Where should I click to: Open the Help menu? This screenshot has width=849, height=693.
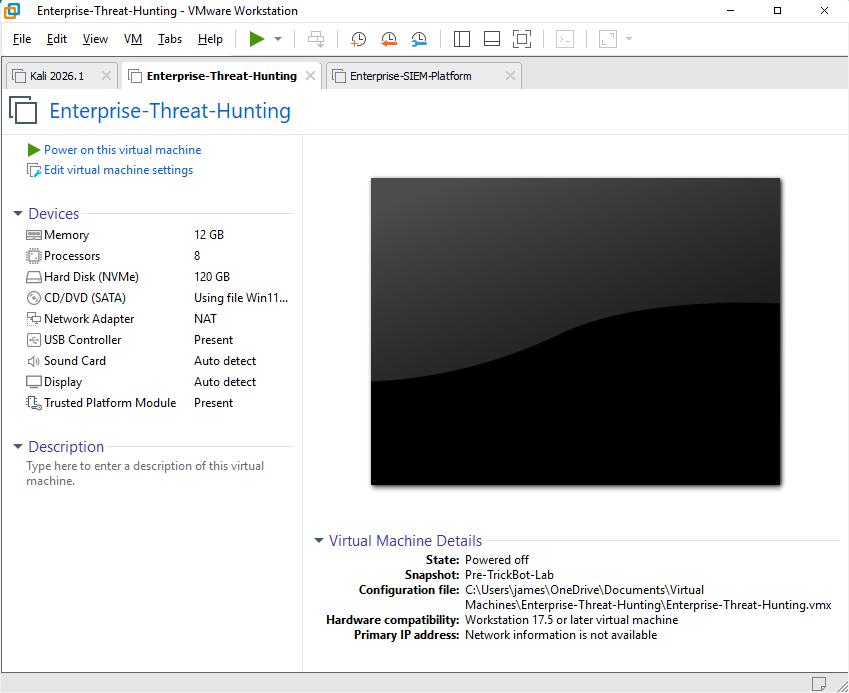coord(210,39)
